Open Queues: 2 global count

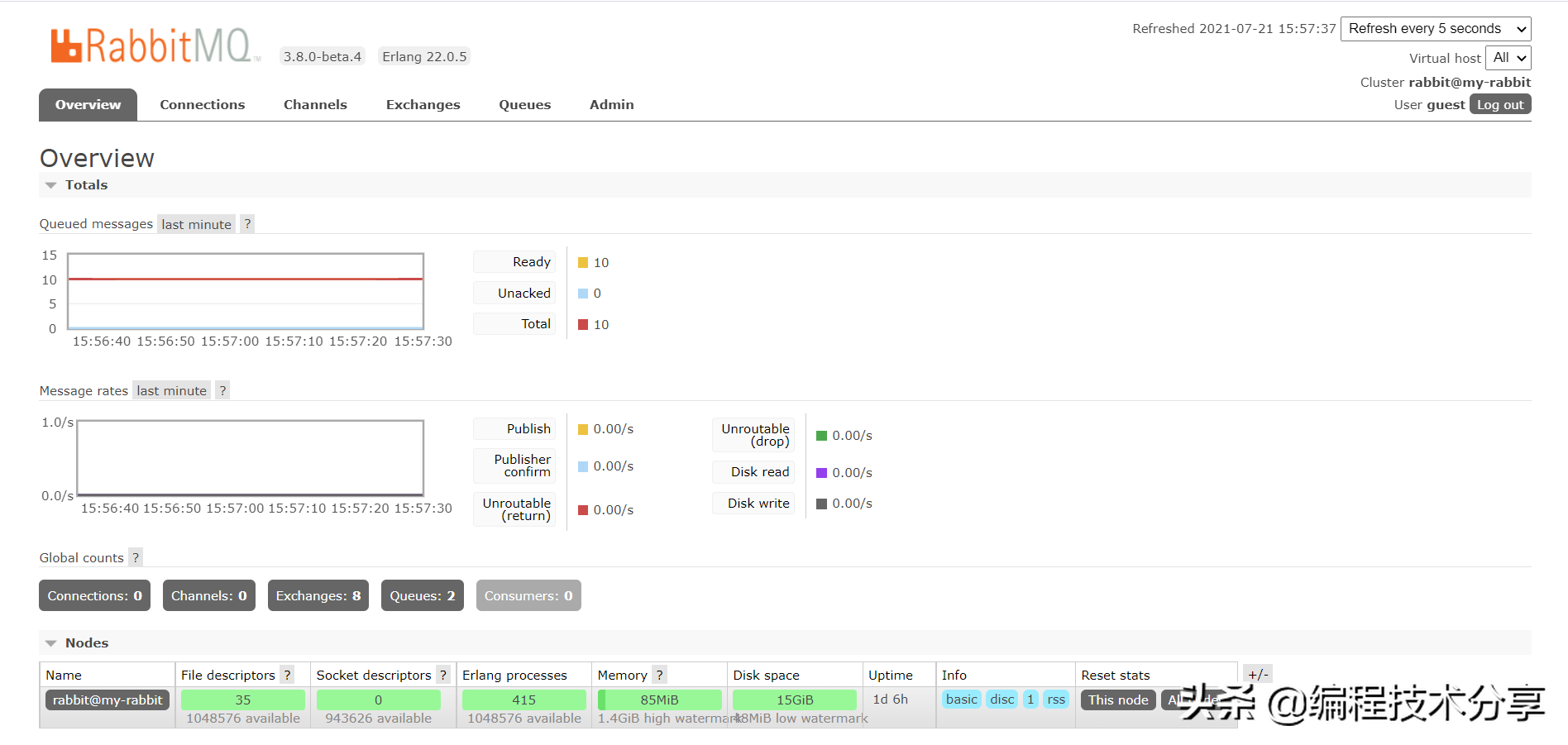click(x=422, y=595)
